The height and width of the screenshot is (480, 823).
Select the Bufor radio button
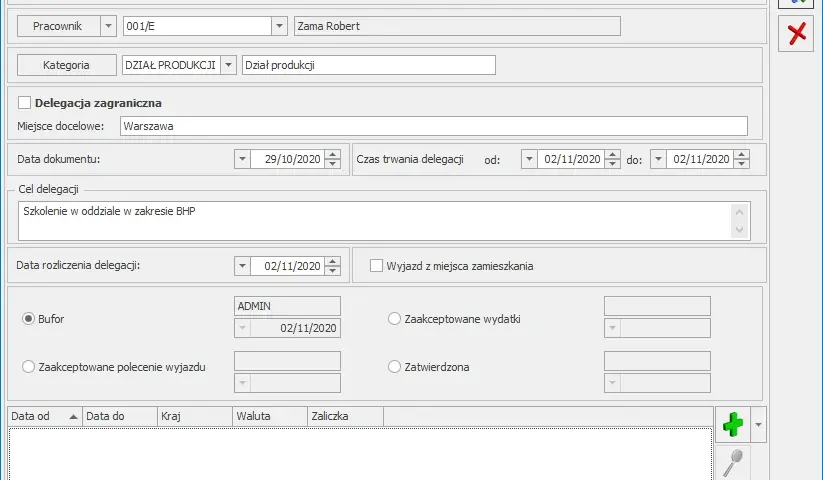(28, 318)
